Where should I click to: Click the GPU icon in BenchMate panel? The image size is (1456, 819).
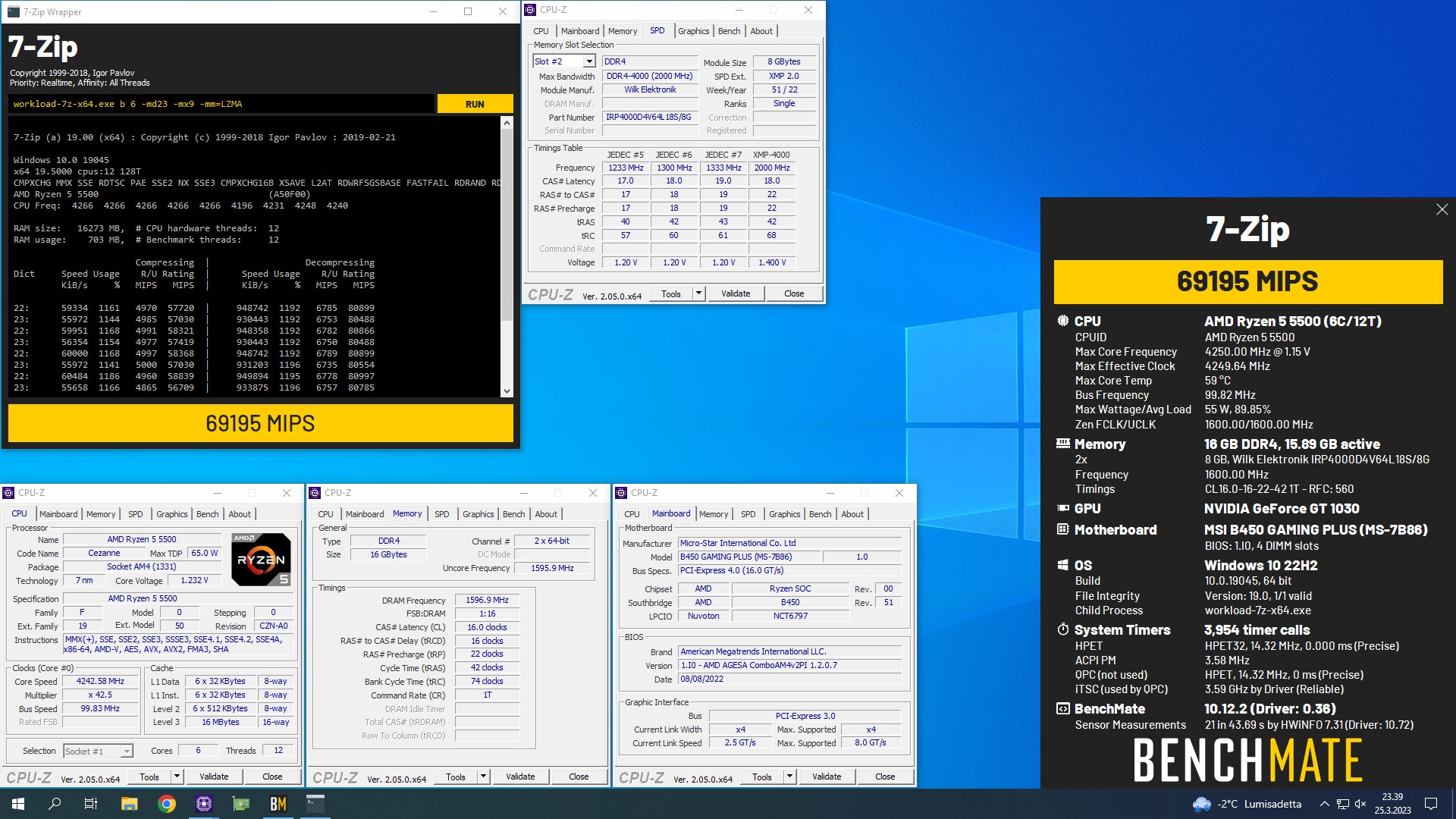click(x=1063, y=508)
